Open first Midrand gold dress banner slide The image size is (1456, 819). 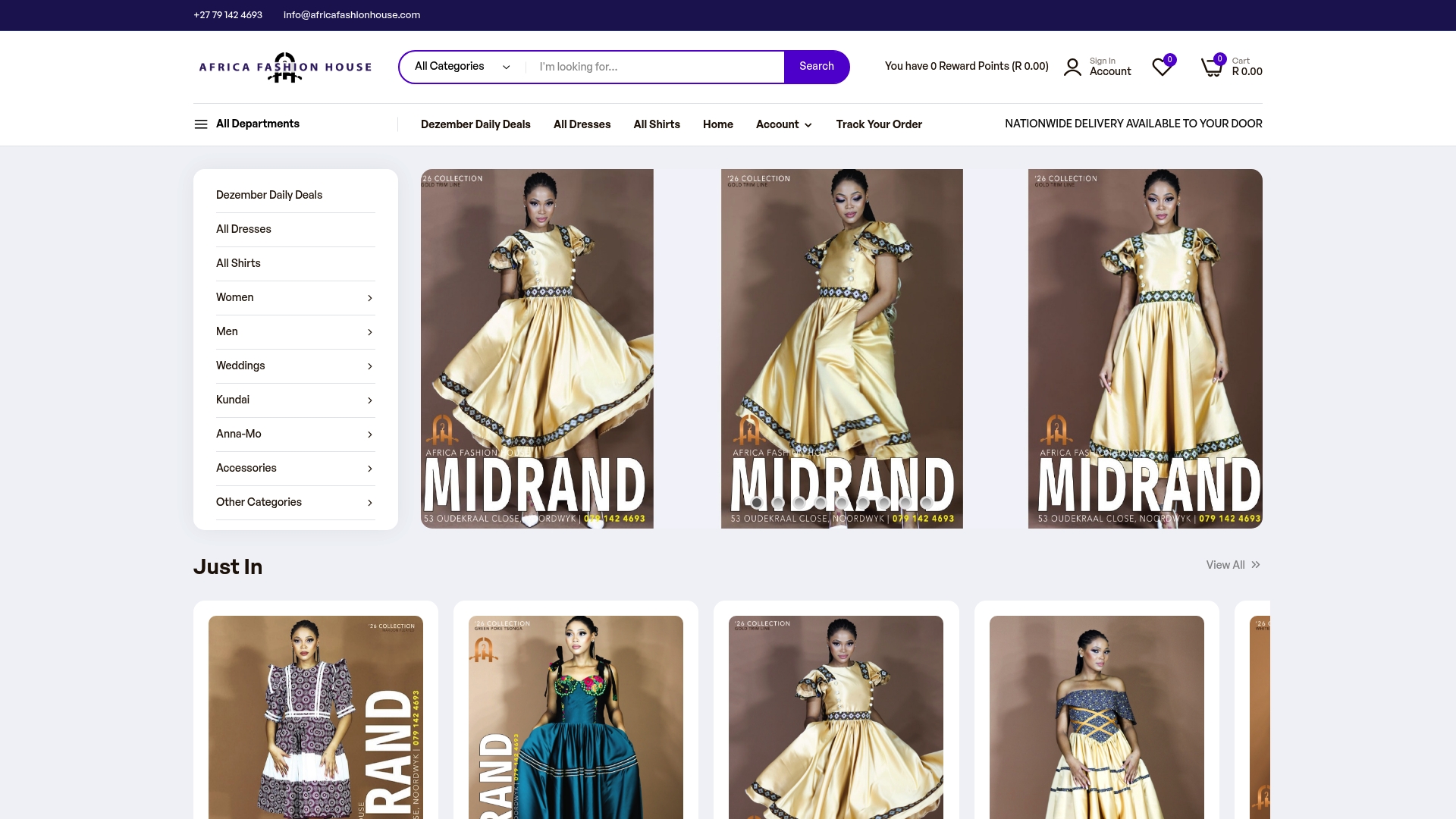point(537,349)
